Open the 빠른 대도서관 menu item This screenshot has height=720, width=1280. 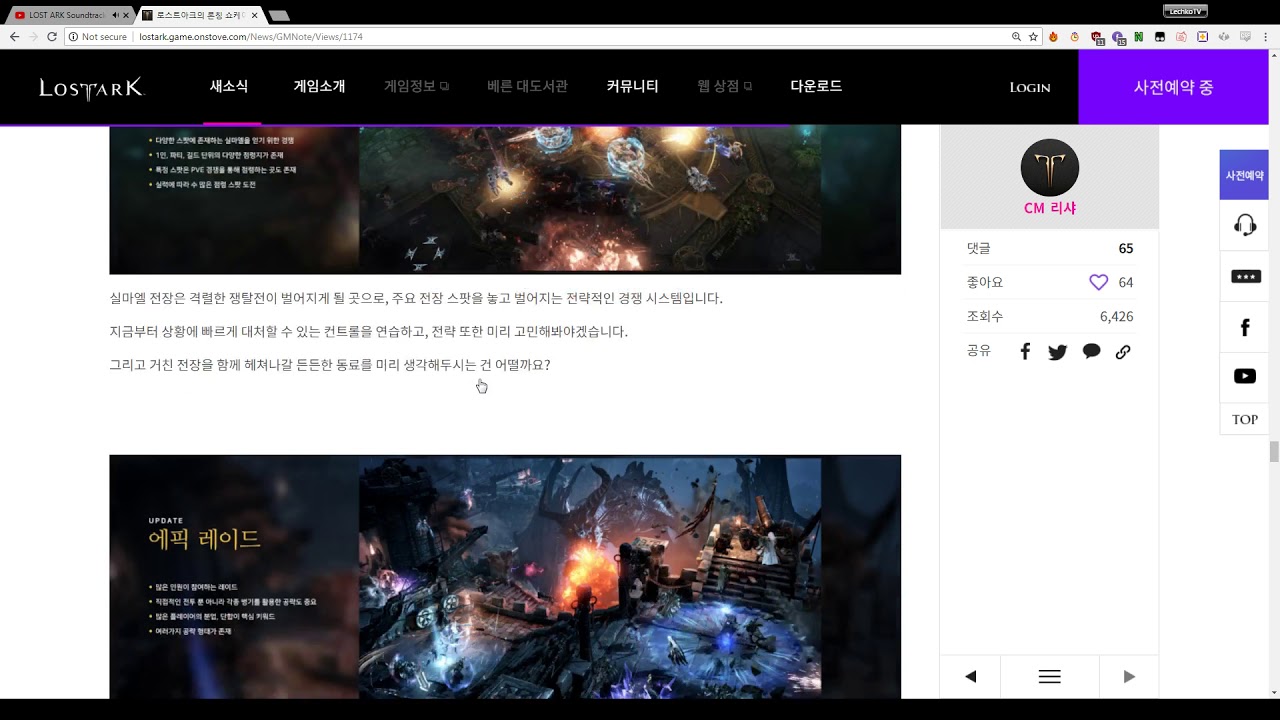tap(527, 86)
